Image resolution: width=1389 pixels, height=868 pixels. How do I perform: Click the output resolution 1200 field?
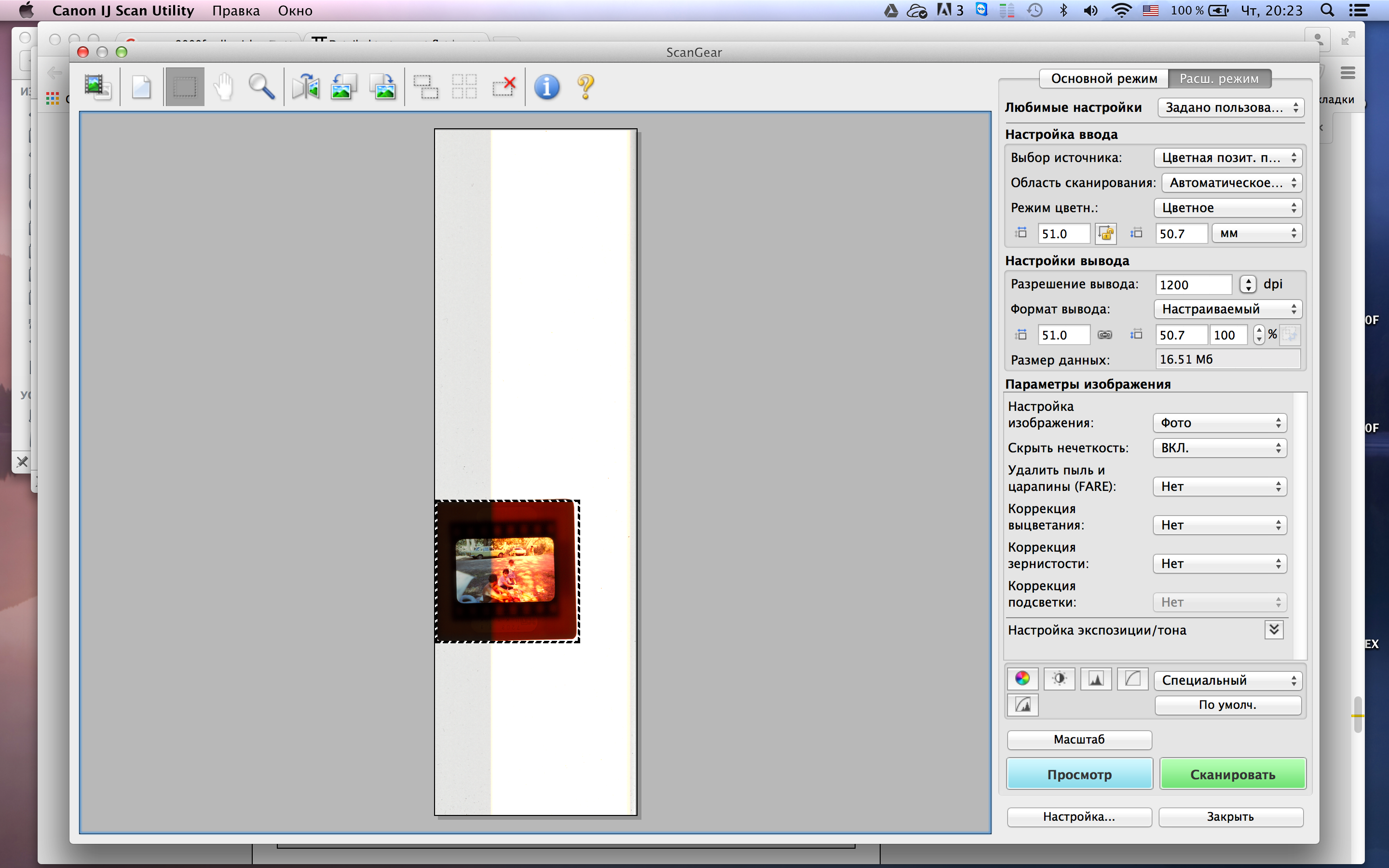(x=1193, y=285)
